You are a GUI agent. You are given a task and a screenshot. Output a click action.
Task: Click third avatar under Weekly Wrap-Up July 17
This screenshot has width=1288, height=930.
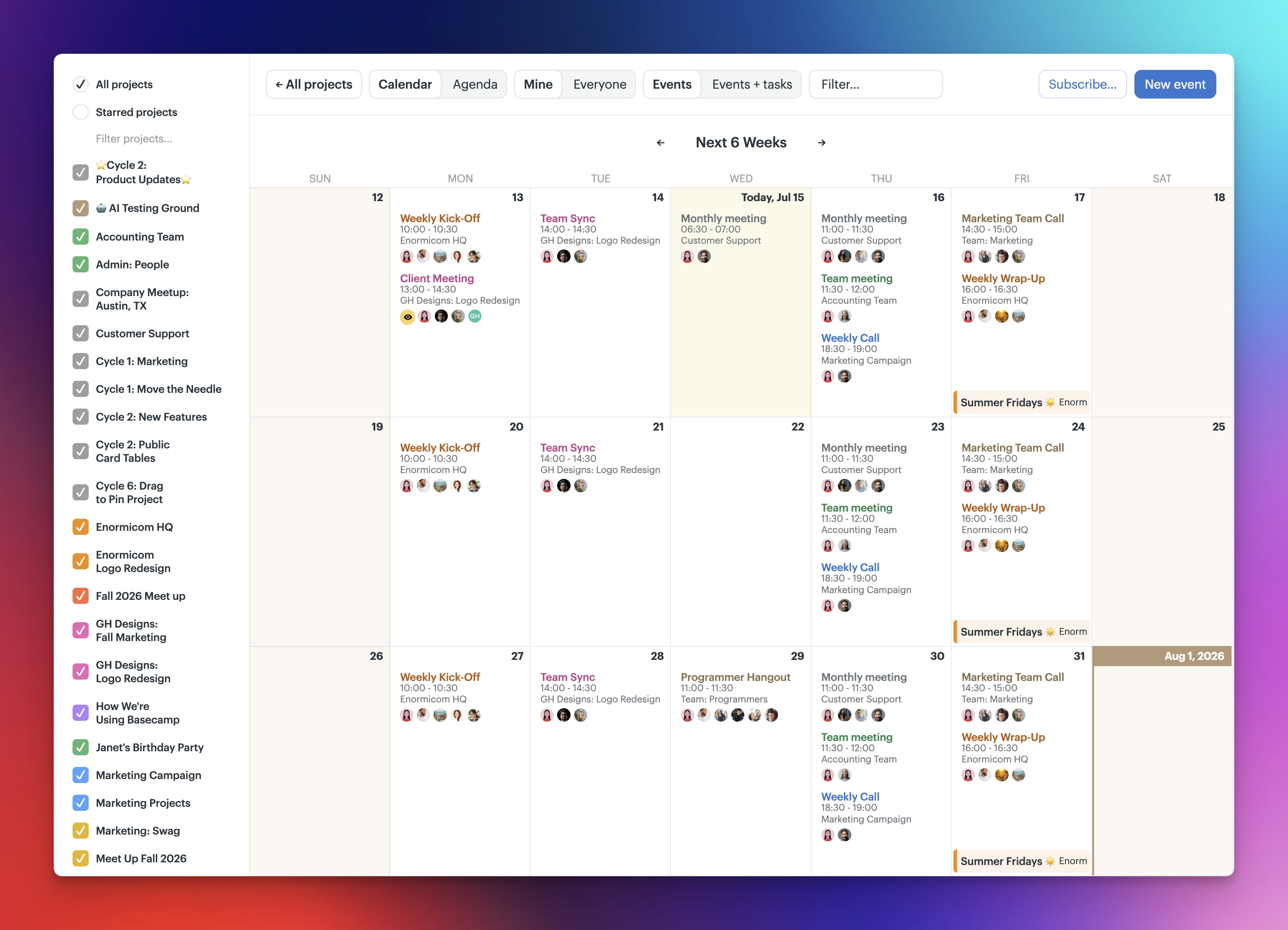click(x=1002, y=316)
